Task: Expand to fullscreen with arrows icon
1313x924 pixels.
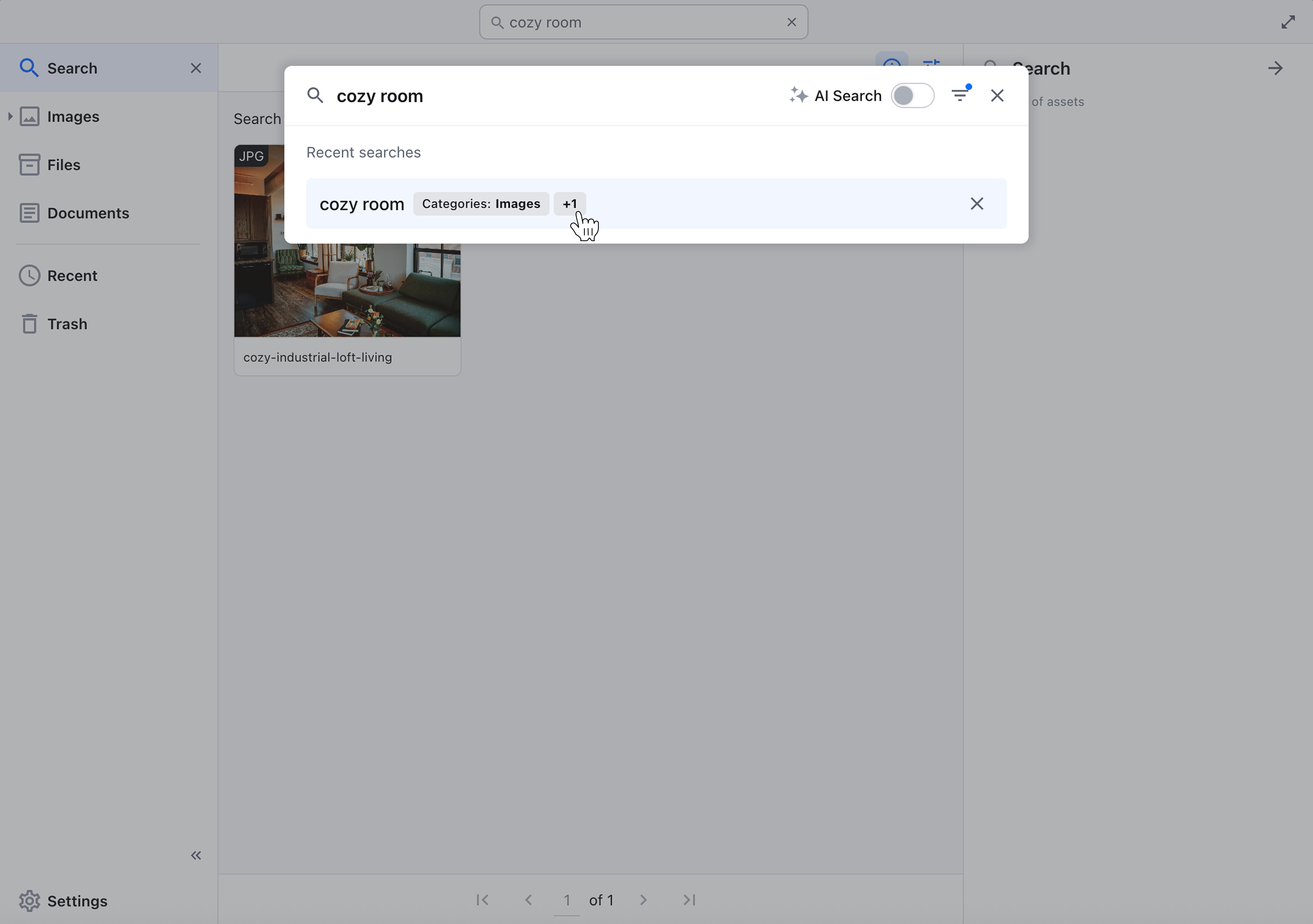Action: (1288, 22)
